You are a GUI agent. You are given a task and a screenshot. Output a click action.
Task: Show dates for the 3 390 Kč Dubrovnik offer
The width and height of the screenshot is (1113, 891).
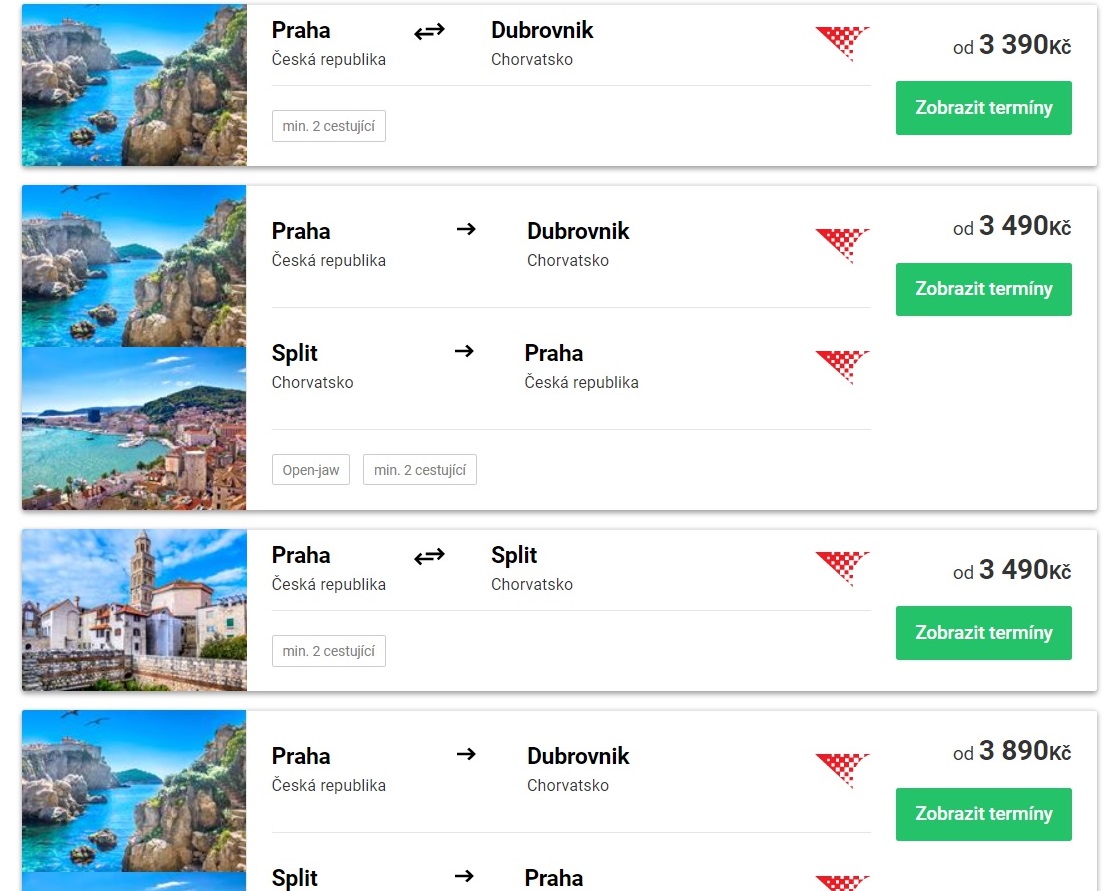point(983,108)
